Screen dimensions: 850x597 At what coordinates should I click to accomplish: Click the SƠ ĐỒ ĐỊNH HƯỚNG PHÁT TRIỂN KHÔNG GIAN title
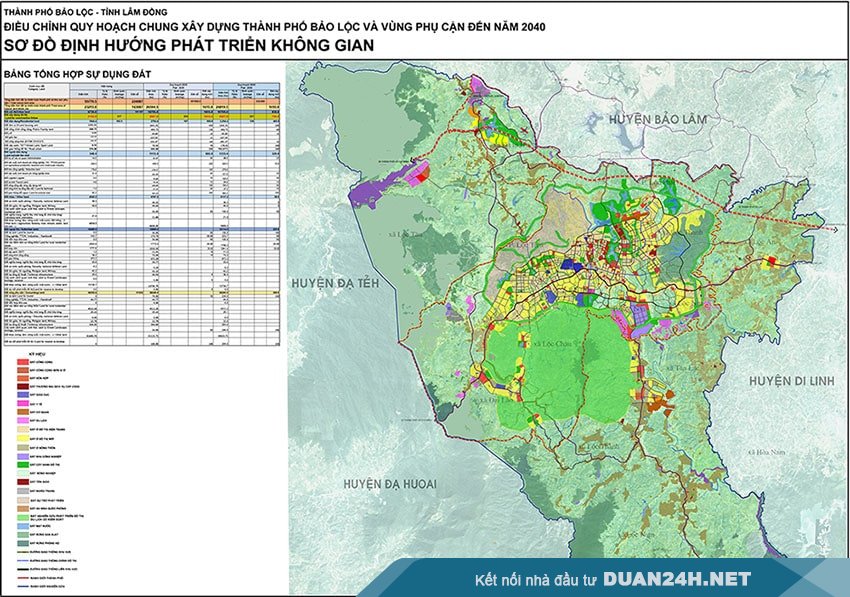[188, 45]
